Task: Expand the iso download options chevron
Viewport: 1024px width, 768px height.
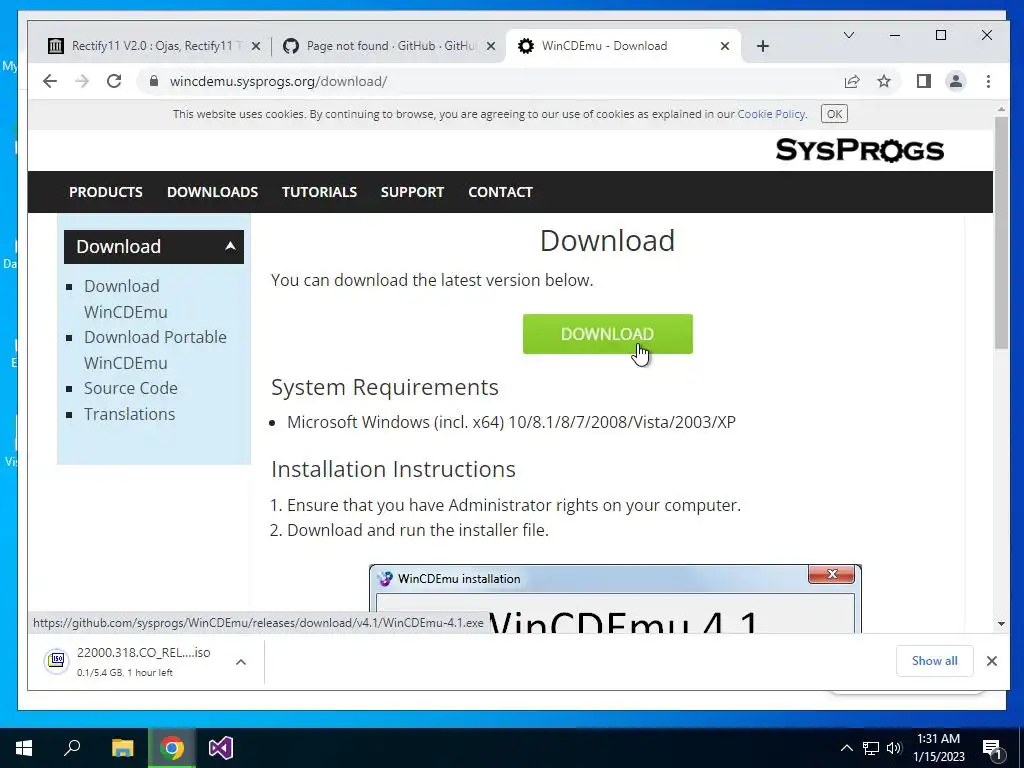Action: tap(241, 662)
